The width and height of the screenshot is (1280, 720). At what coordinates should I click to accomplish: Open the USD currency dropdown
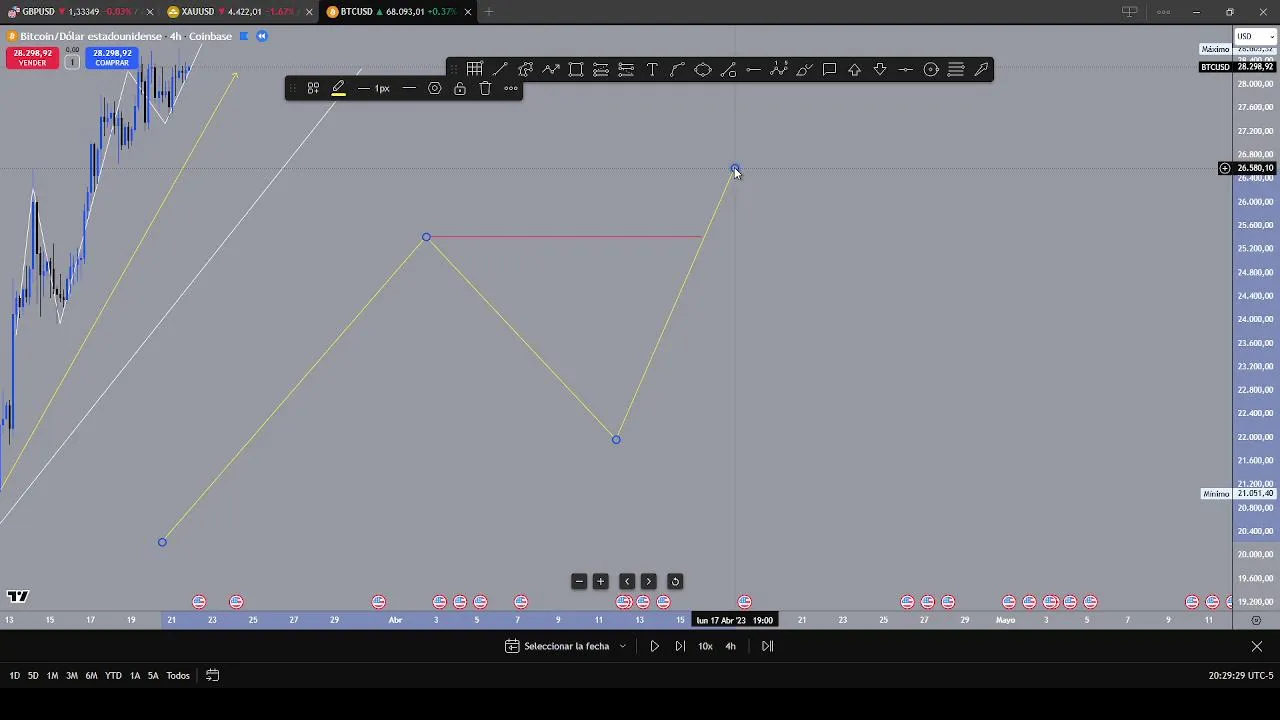coord(1255,36)
